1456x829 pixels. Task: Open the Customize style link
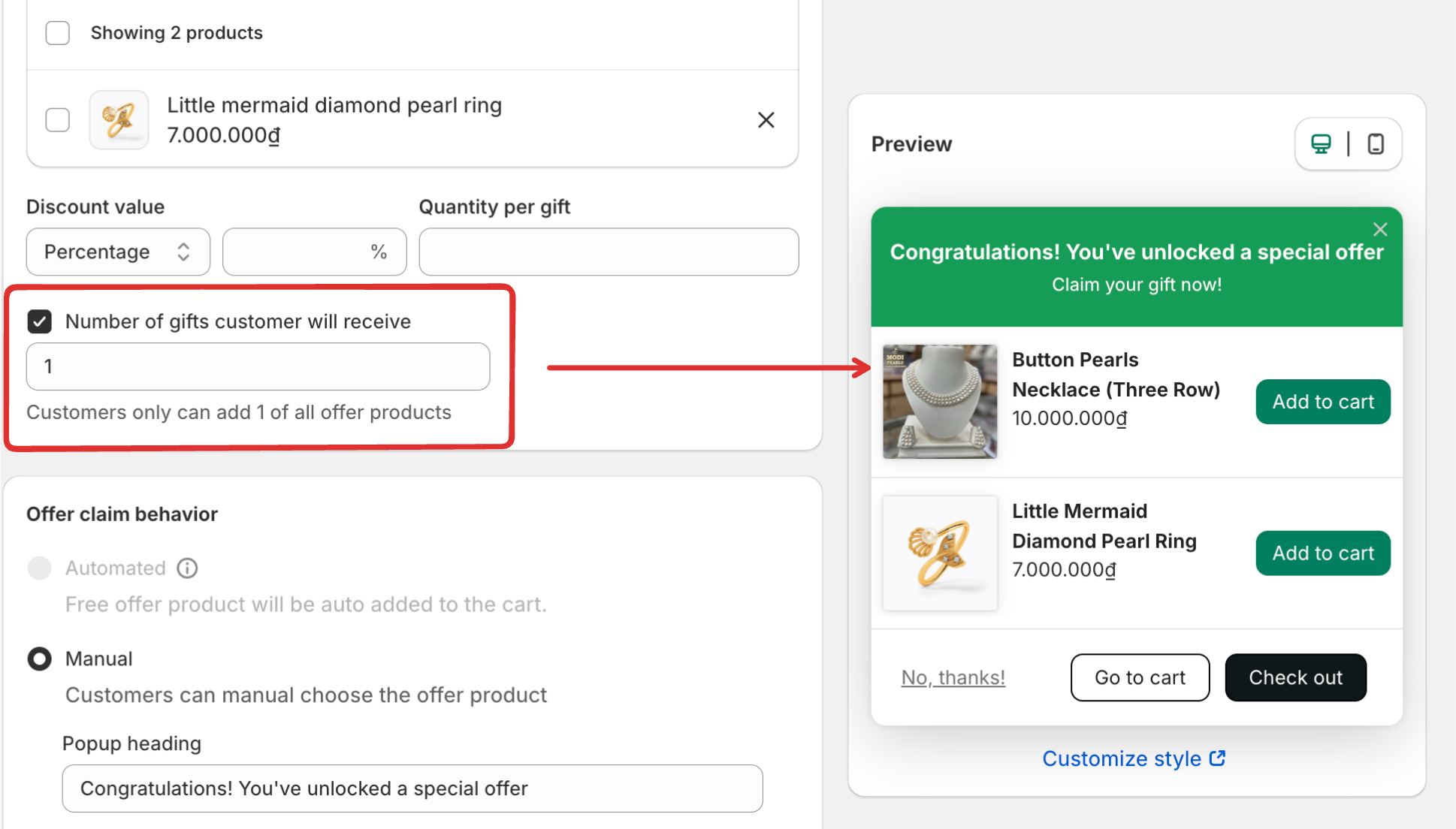(1133, 758)
